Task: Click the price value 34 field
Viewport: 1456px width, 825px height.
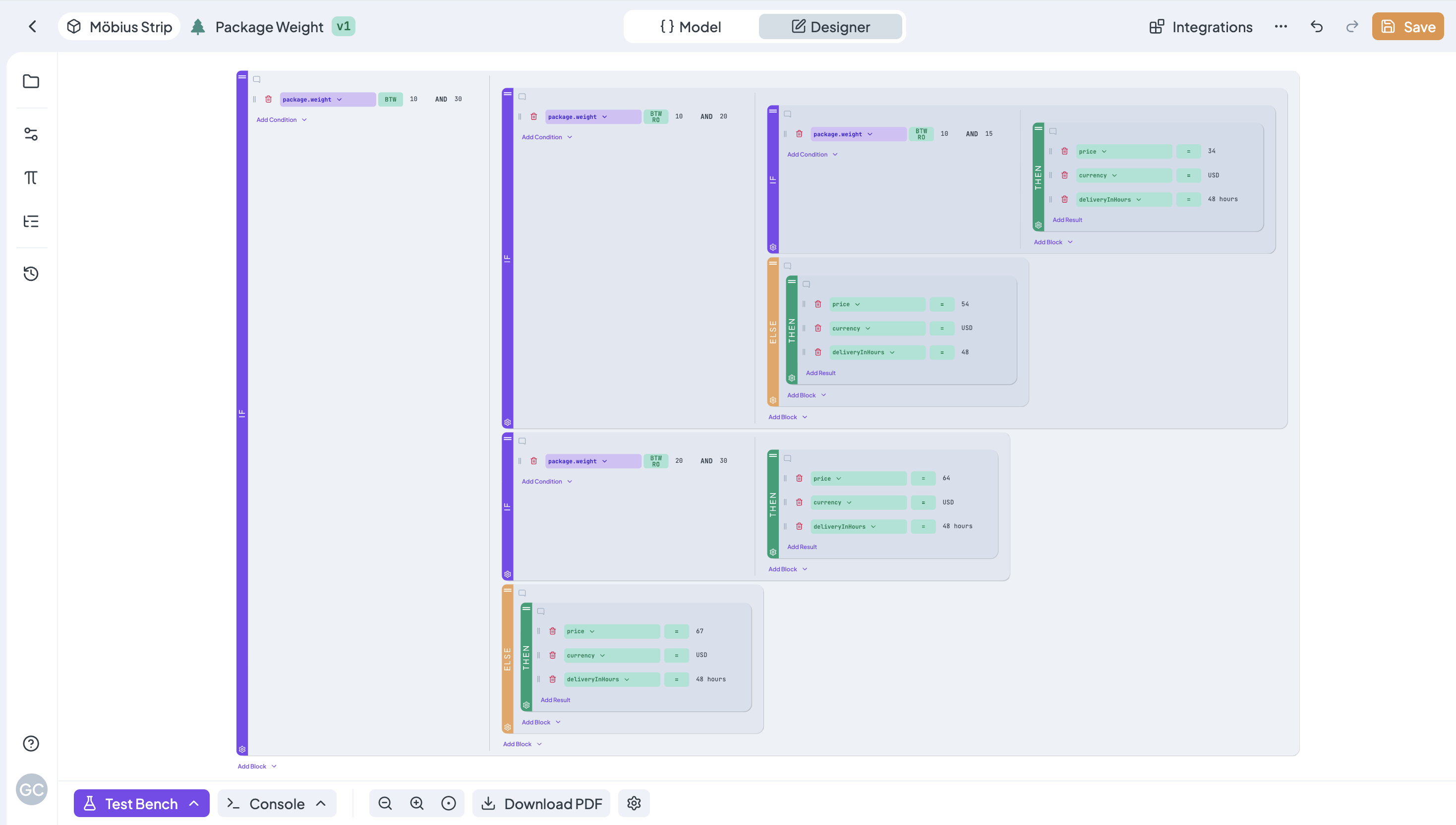Action: (1212, 151)
